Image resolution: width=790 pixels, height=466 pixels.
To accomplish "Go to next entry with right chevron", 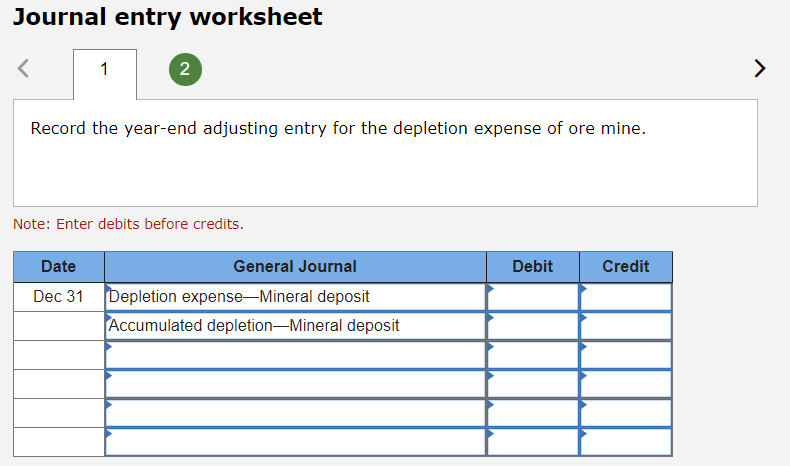I will click(x=760, y=68).
